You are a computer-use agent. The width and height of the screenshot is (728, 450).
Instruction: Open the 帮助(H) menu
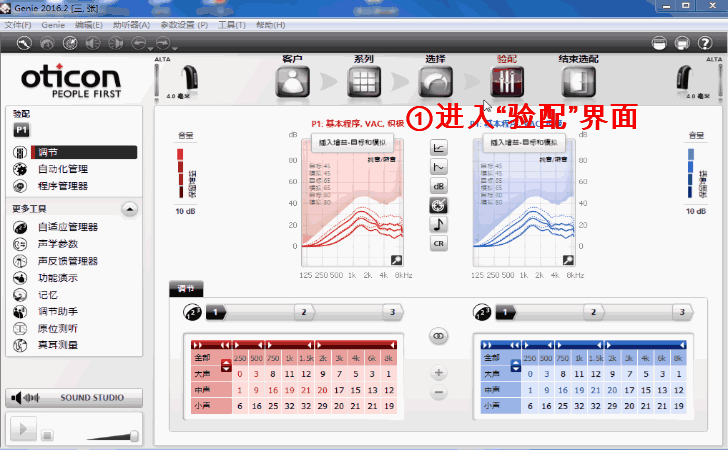(271, 25)
